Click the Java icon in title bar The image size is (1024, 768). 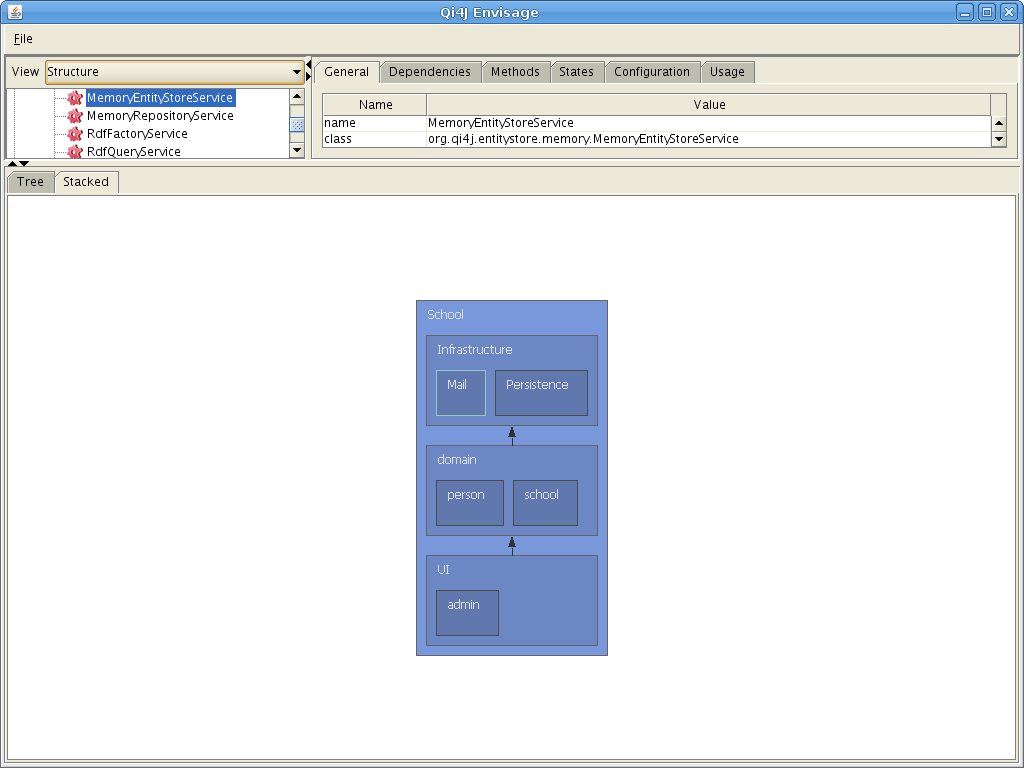(x=13, y=12)
